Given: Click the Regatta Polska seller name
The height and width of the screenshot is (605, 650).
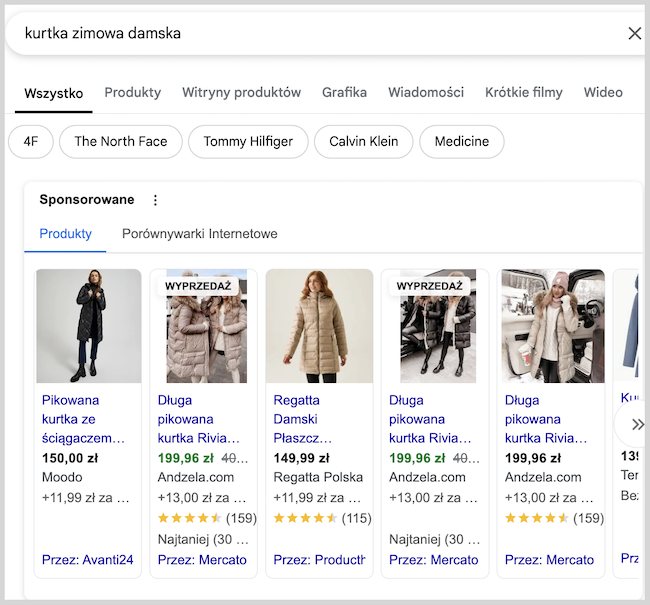Looking at the screenshot, I should point(318,477).
